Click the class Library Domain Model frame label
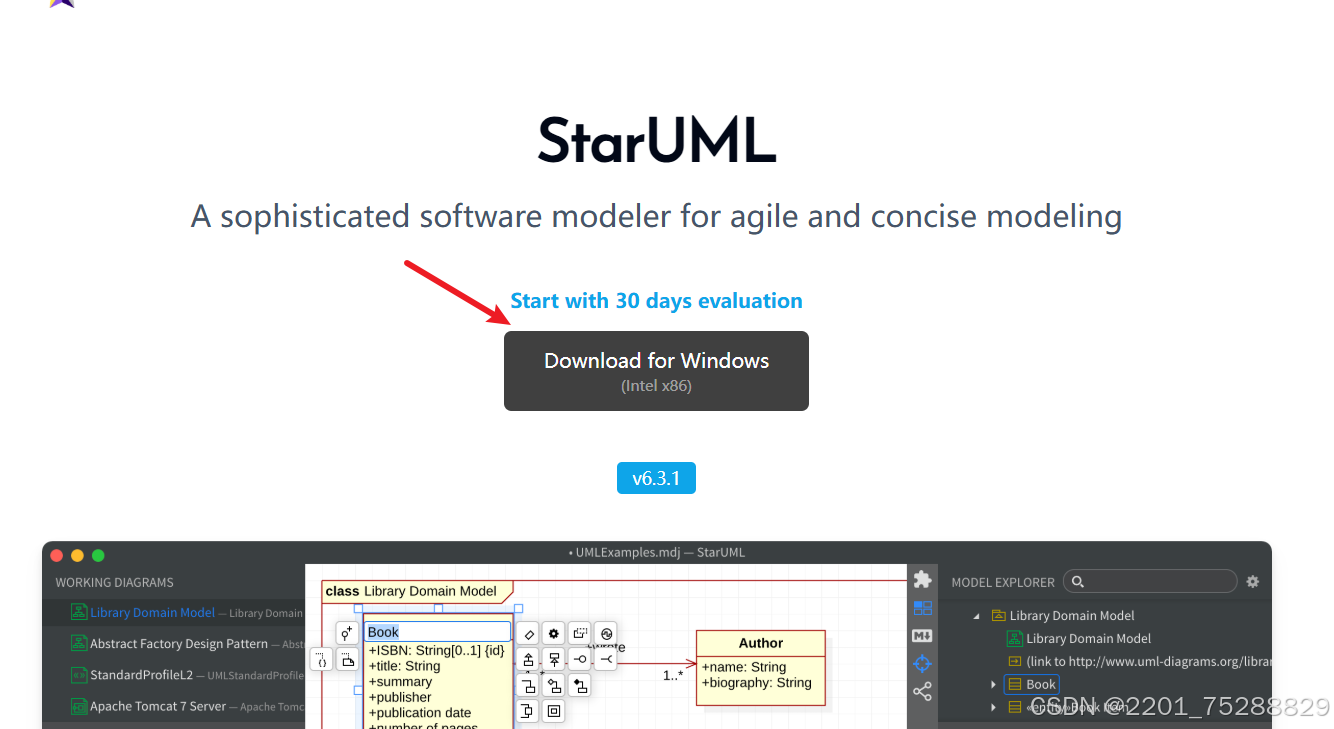Image resolution: width=1334 pixels, height=729 pixels. (x=417, y=591)
